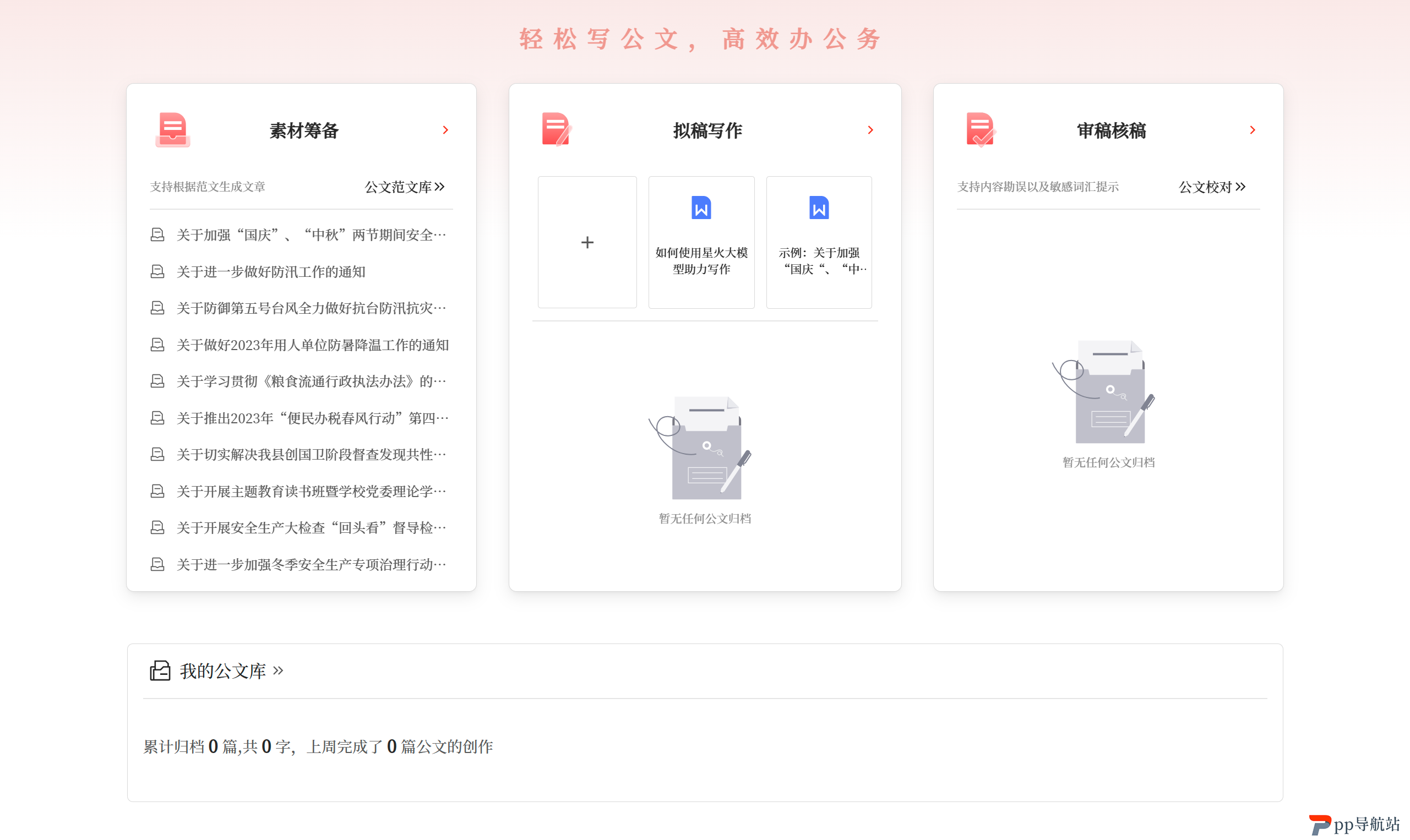Click the 审稿核稿 red document check icon
Image resolution: width=1410 pixels, height=840 pixels.
981,129
